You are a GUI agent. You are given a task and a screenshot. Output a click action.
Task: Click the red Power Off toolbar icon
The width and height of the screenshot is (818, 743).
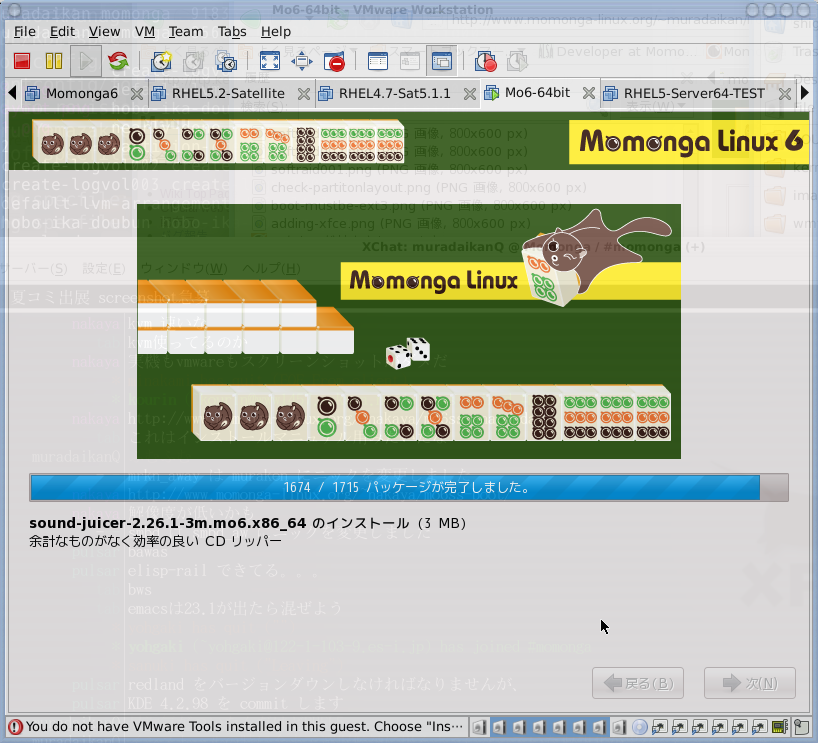click(22, 62)
